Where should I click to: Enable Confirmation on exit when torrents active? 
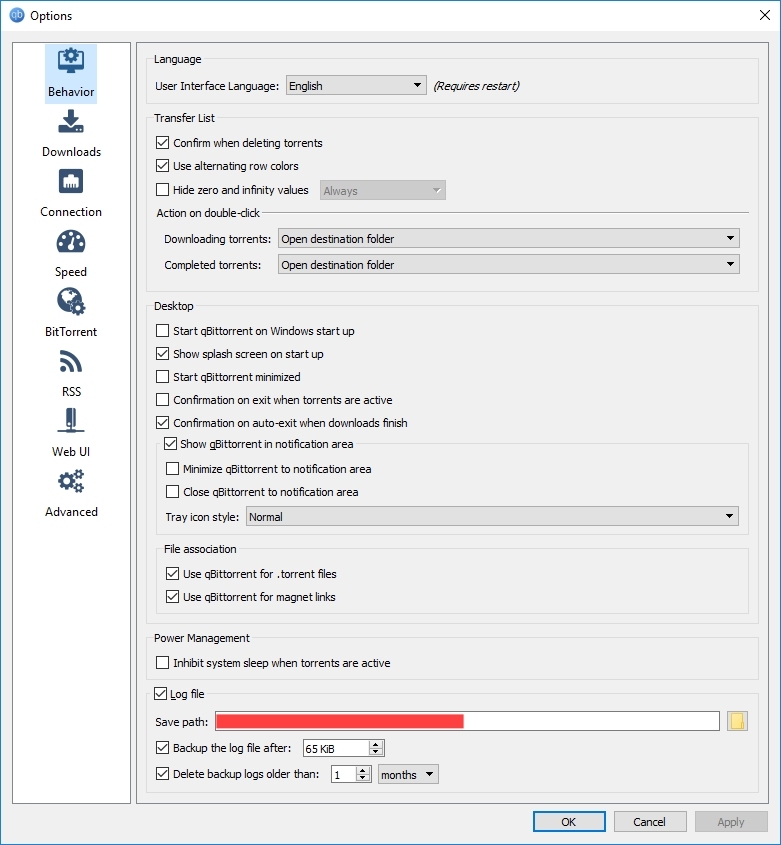tap(162, 400)
